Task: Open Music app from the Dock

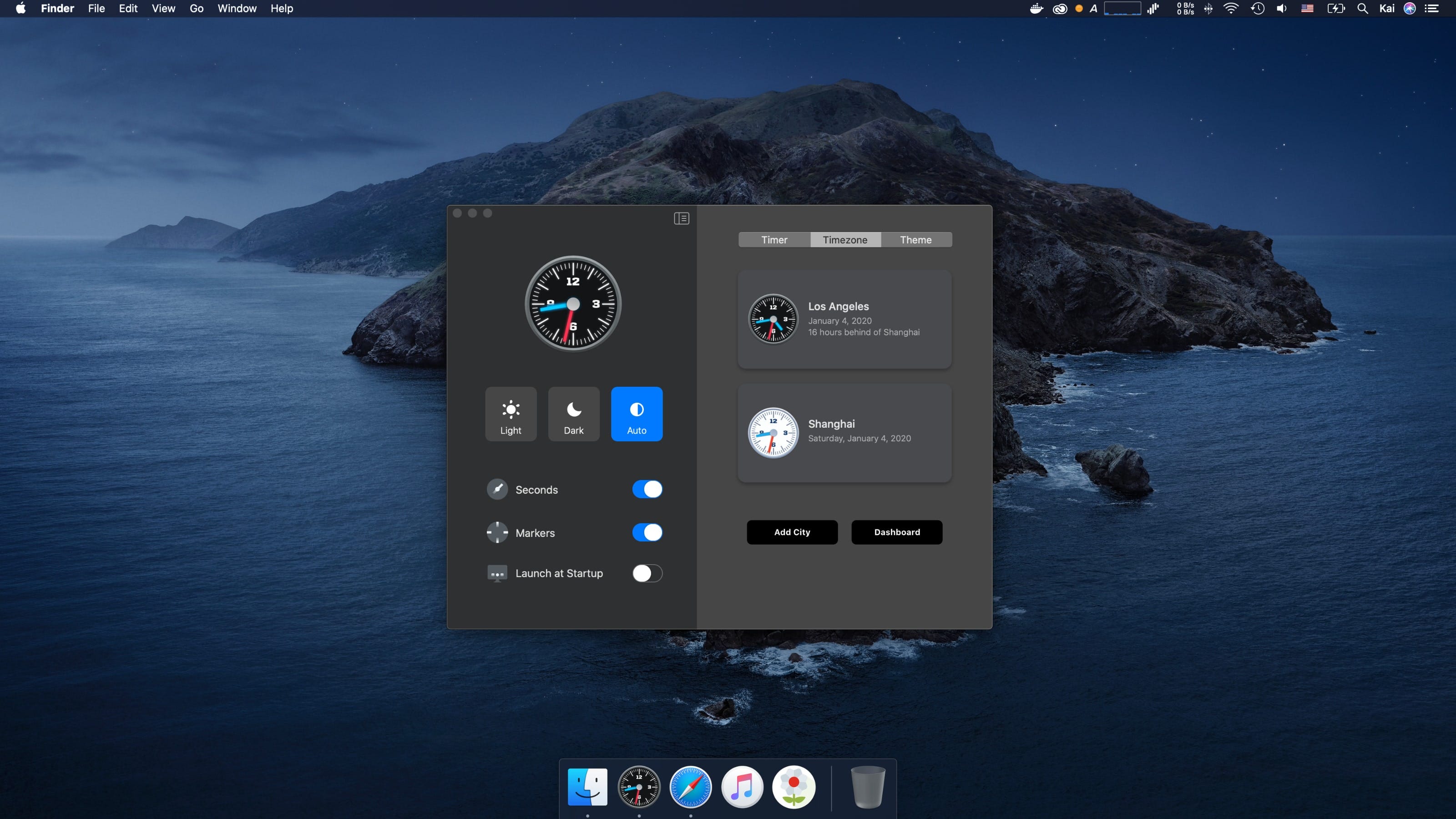Action: (x=742, y=787)
